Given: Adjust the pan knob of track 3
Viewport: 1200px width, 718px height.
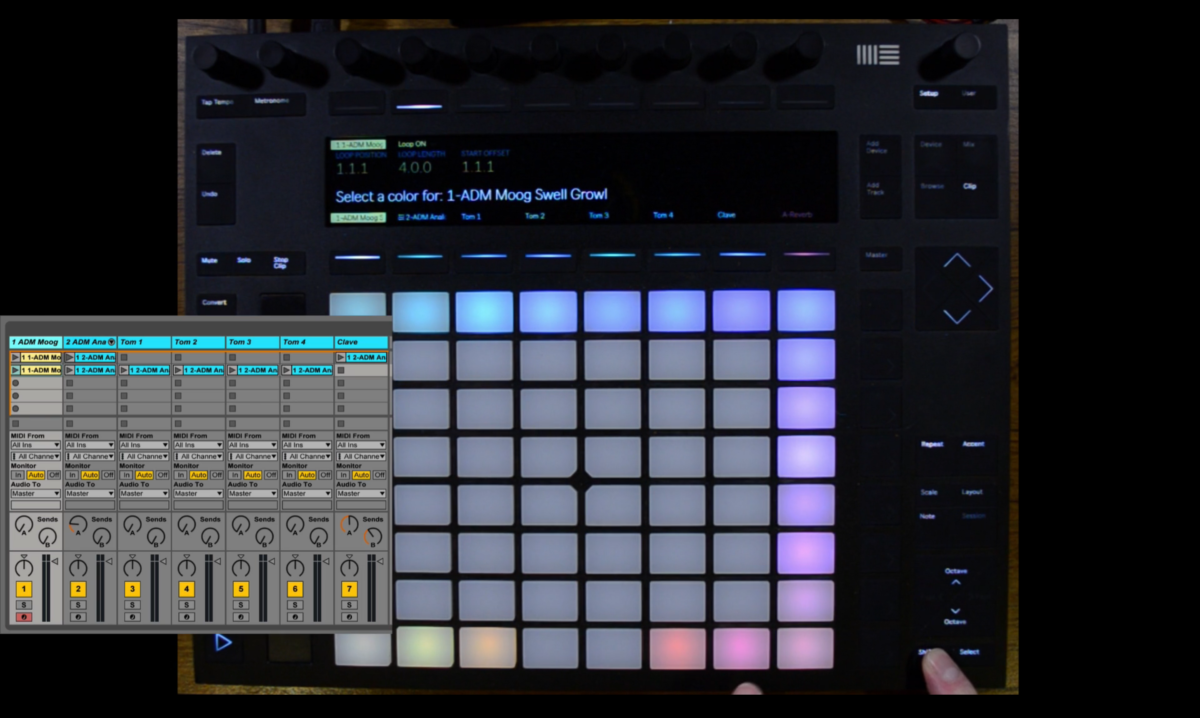Looking at the screenshot, I should [132, 569].
